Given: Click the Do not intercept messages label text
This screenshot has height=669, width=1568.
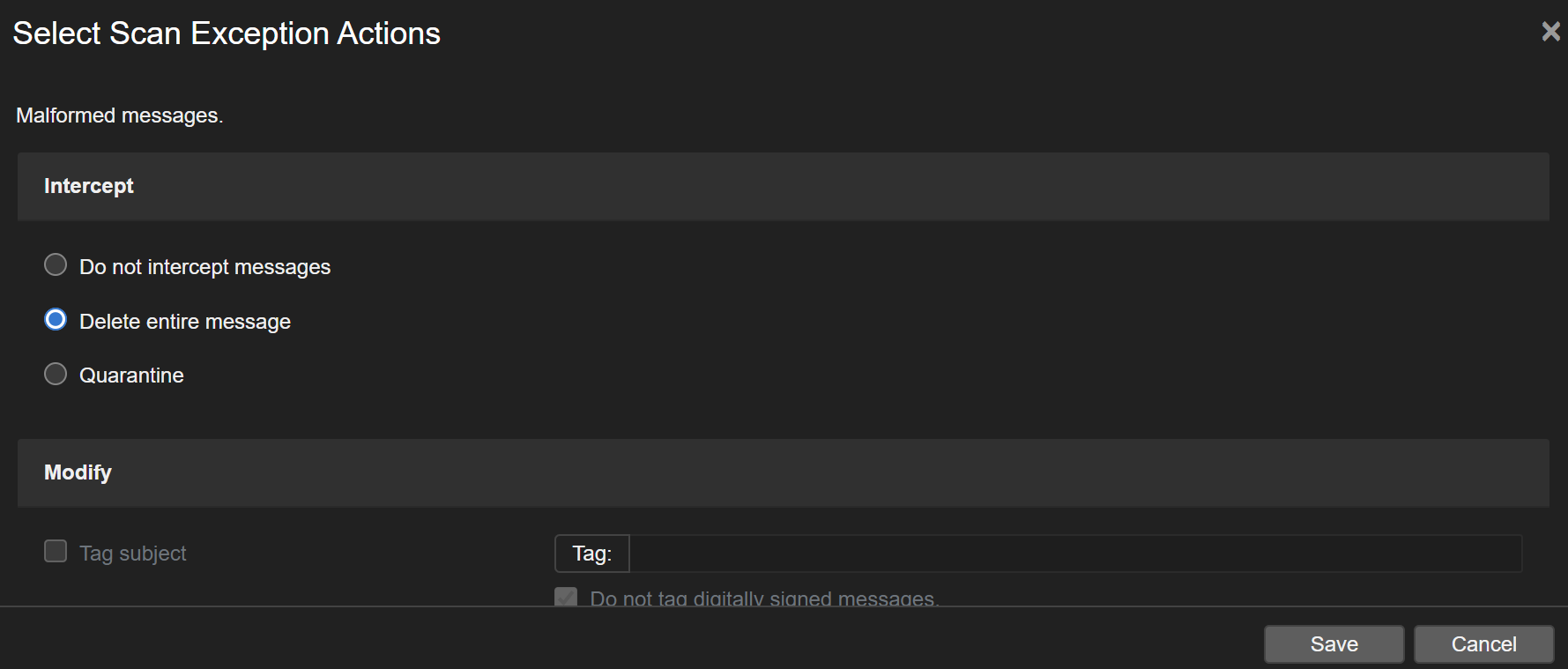Looking at the screenshot, I should pos(204,267).
